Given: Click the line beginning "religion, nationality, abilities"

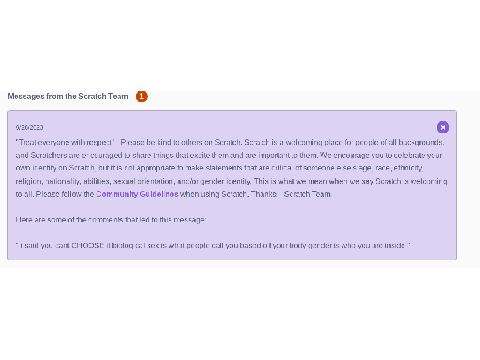Looking at the screenshot, I should [x=231, y=181].
